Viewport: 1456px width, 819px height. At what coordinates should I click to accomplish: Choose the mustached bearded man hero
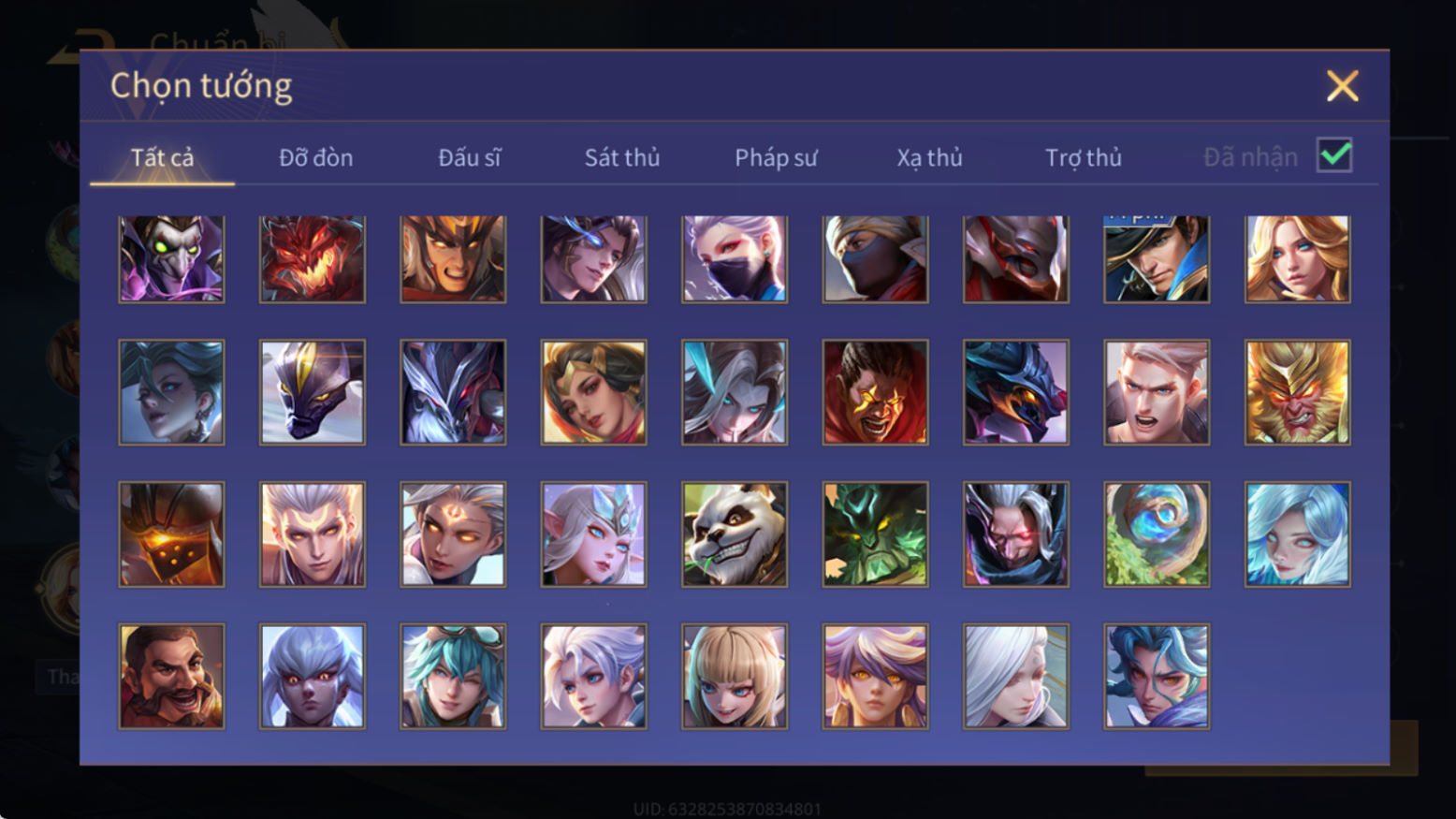pyautogui.click(x=171, y=677)
